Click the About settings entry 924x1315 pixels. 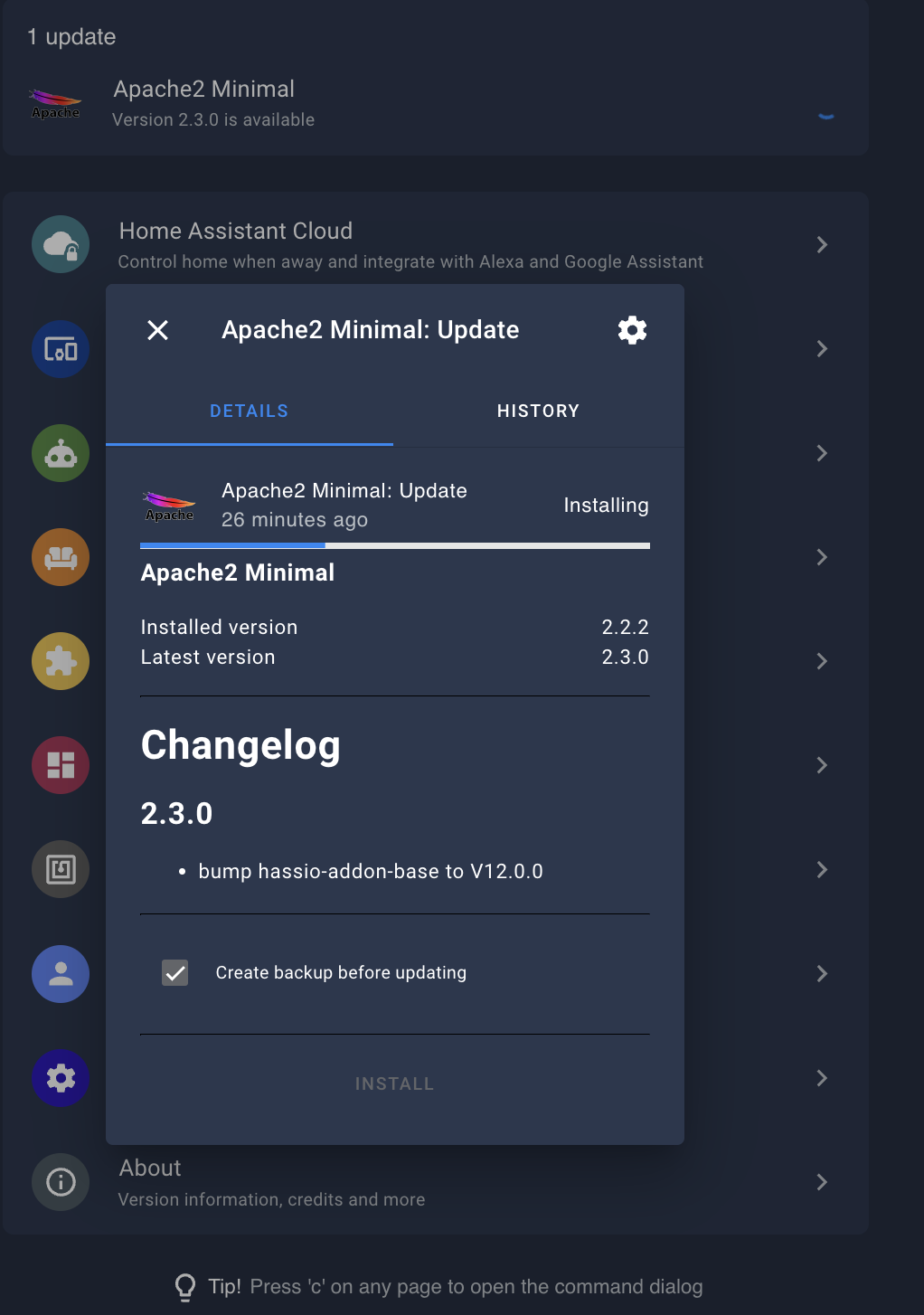[149, 1168]
